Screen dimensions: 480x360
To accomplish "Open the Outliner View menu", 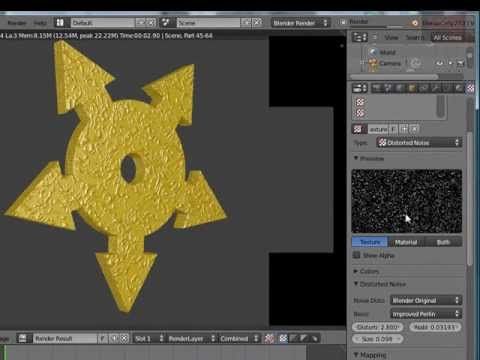I will point(391,37).
